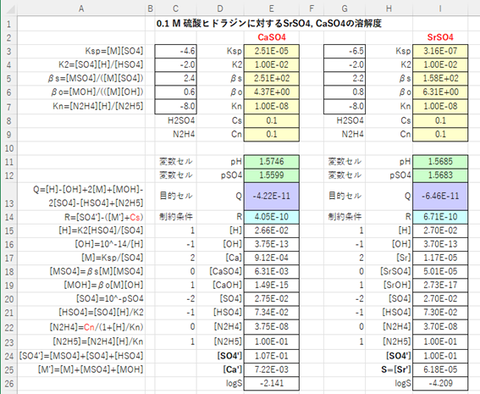Select column E header
Viewport: 480px width, 394px height.
tap(271, 8)
